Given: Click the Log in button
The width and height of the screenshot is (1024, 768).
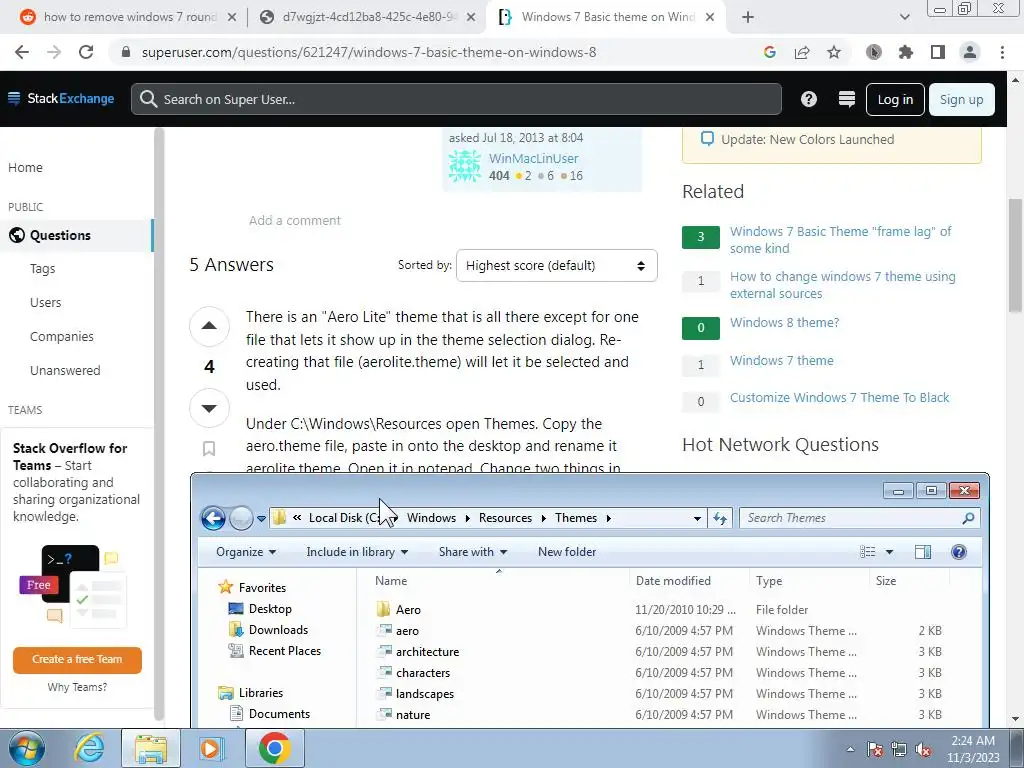Looking at the screenshot, I should (x=895, y=99).
